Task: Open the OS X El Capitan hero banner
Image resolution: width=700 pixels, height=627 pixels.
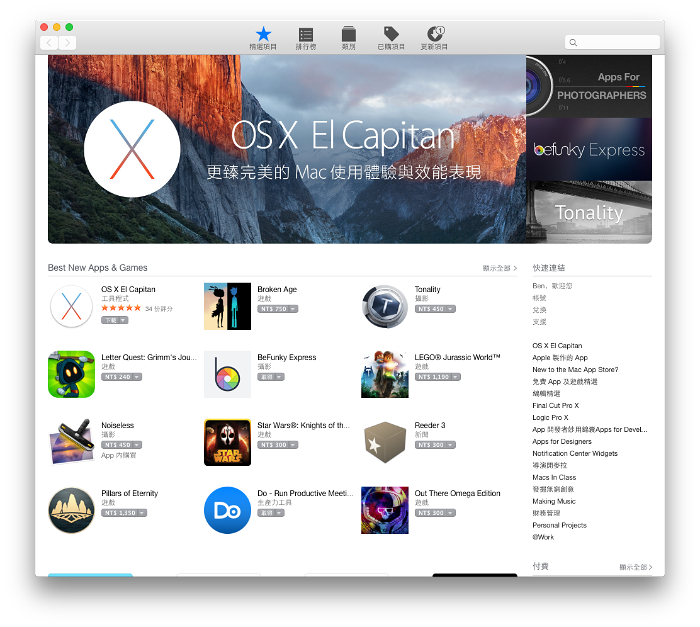Action: (x=287, y=149)
